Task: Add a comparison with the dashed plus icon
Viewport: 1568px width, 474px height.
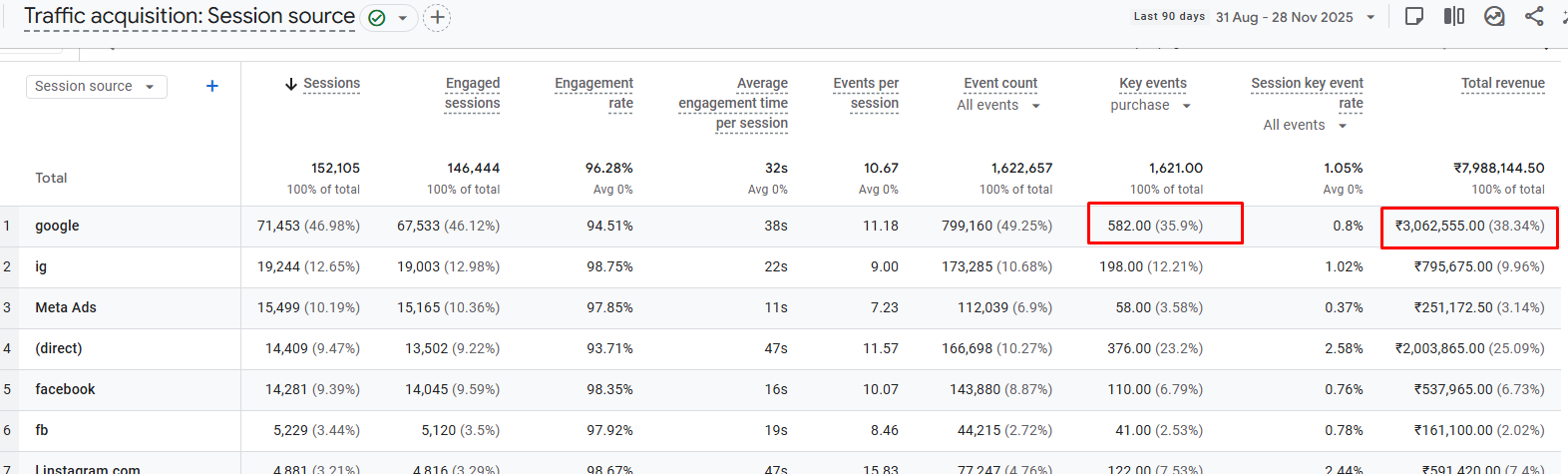Action: point(437,17)
